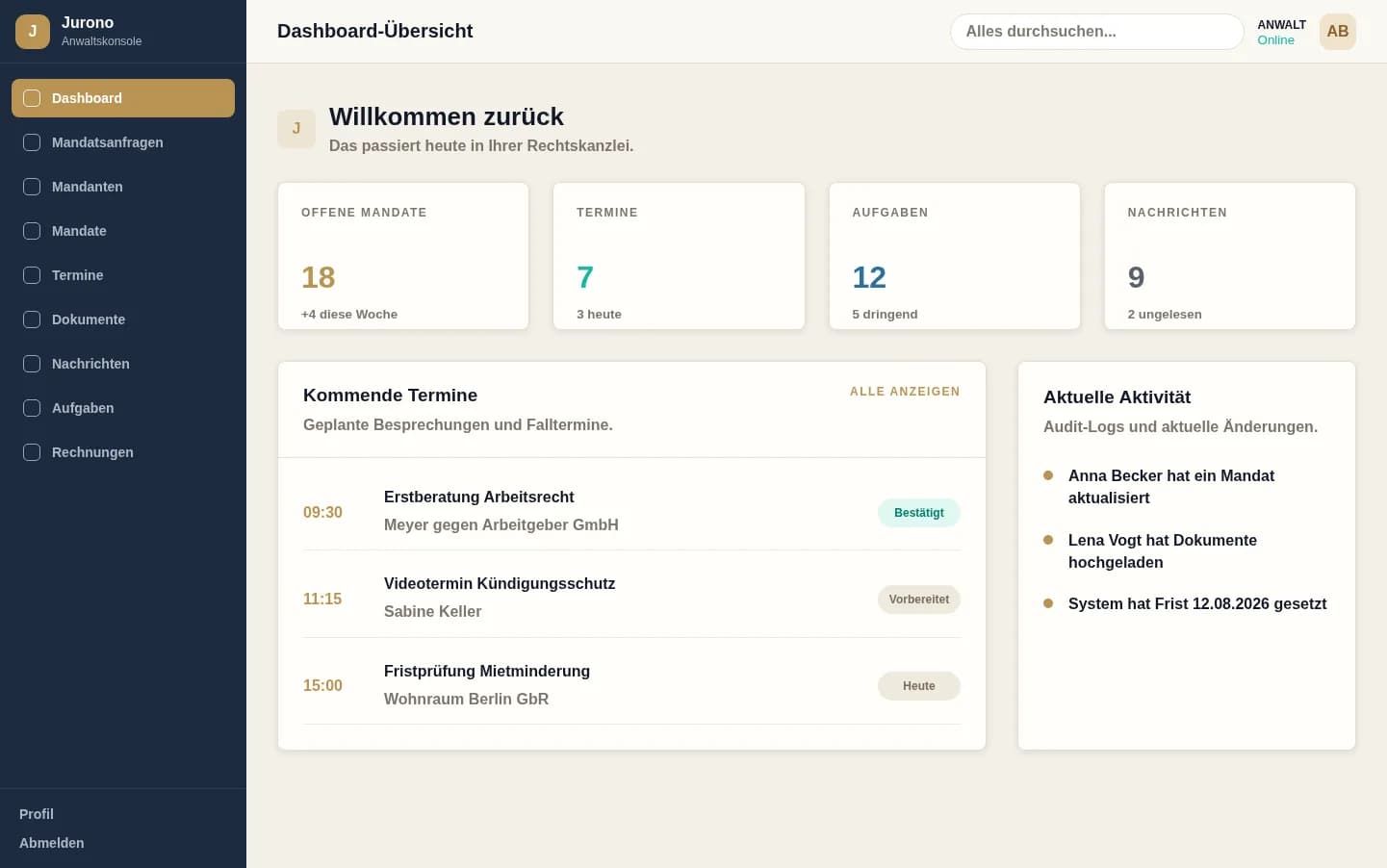Click the Mandatsanfragen sidebar icon
The height and width of the screenshot is (868, 1387).
(x=32, y=142)
